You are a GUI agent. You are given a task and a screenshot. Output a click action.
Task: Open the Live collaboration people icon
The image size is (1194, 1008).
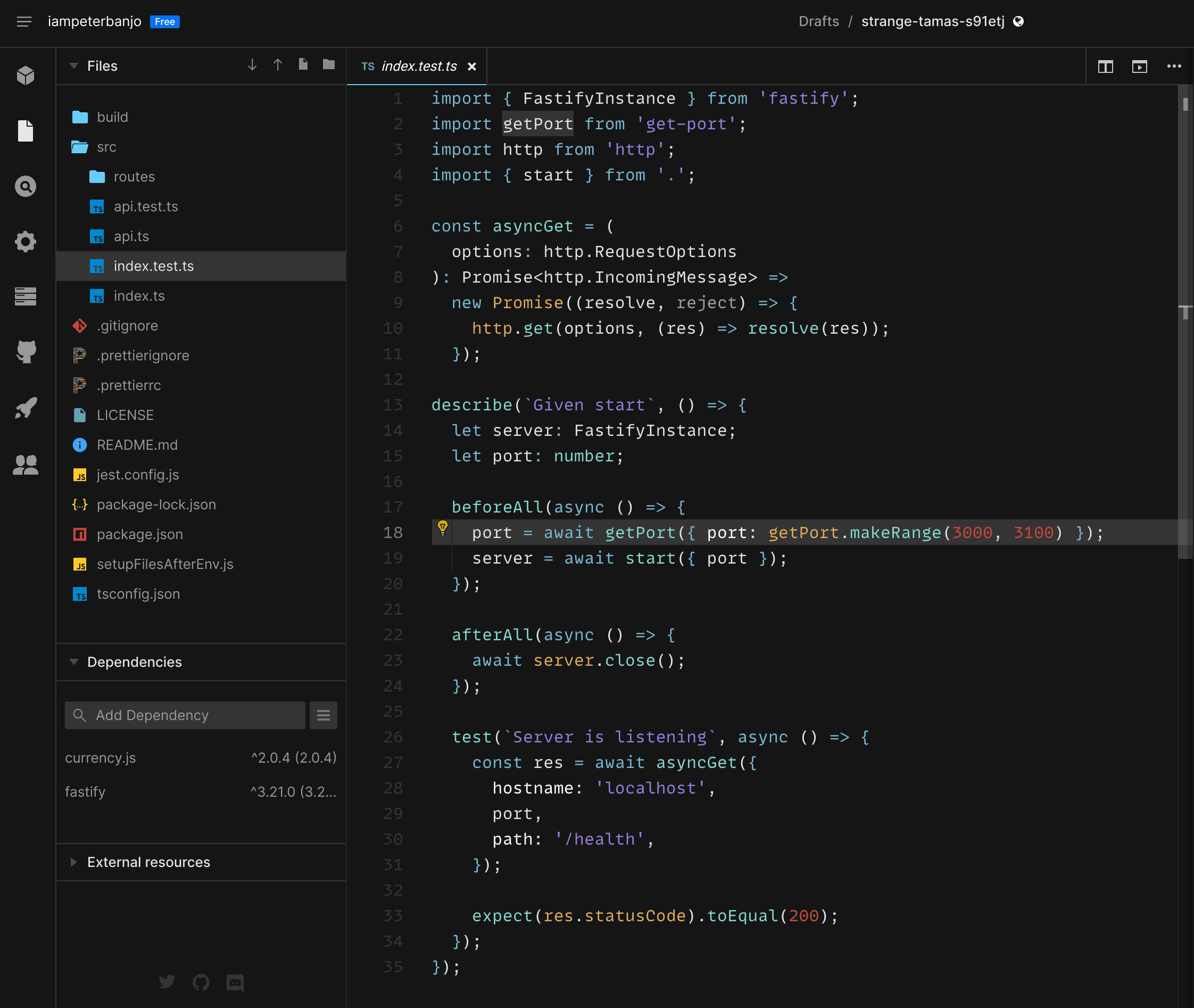coord(25,464)
